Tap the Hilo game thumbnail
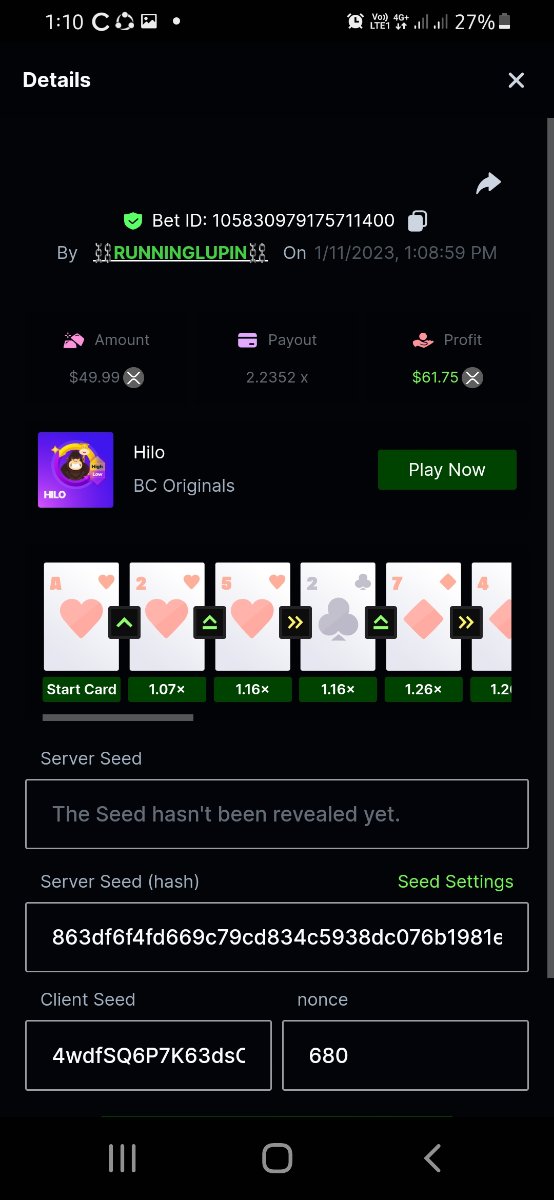The width and height of the screenshot is (554, 1200). tap(76, 470)
